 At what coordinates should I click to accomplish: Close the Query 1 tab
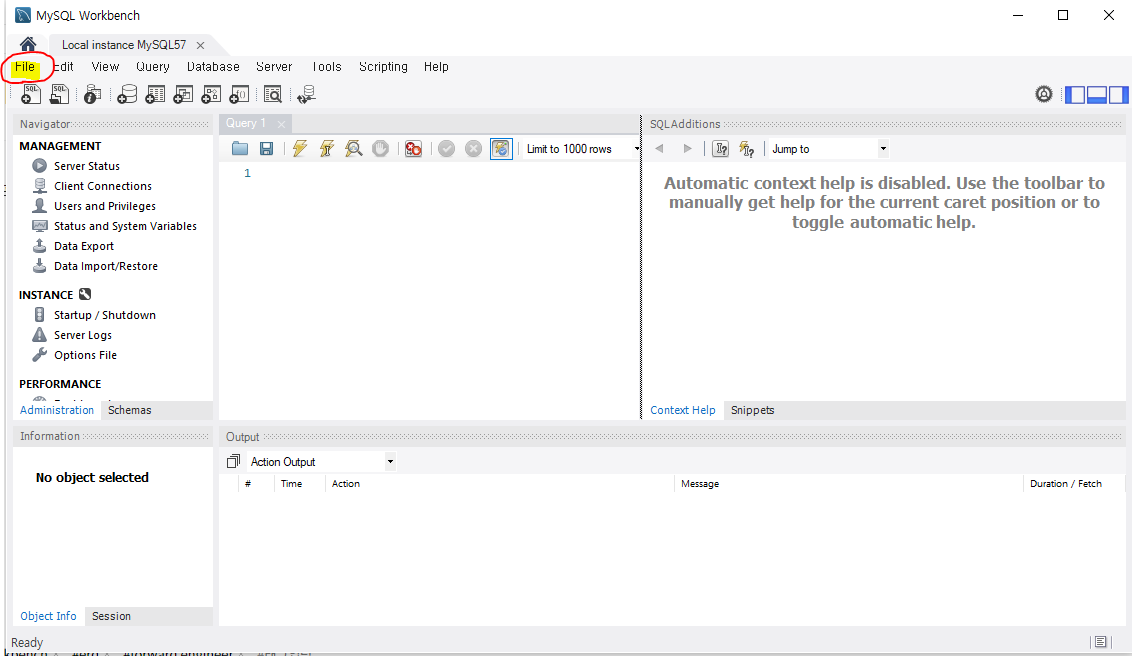click(x=282, y=124)
